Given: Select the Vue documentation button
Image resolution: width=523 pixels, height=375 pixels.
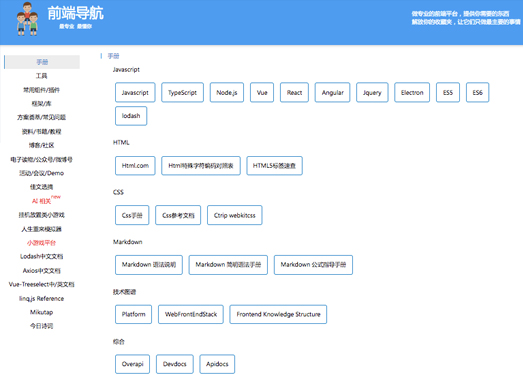Looking at the screenshot, I should (x=262, y=92).
